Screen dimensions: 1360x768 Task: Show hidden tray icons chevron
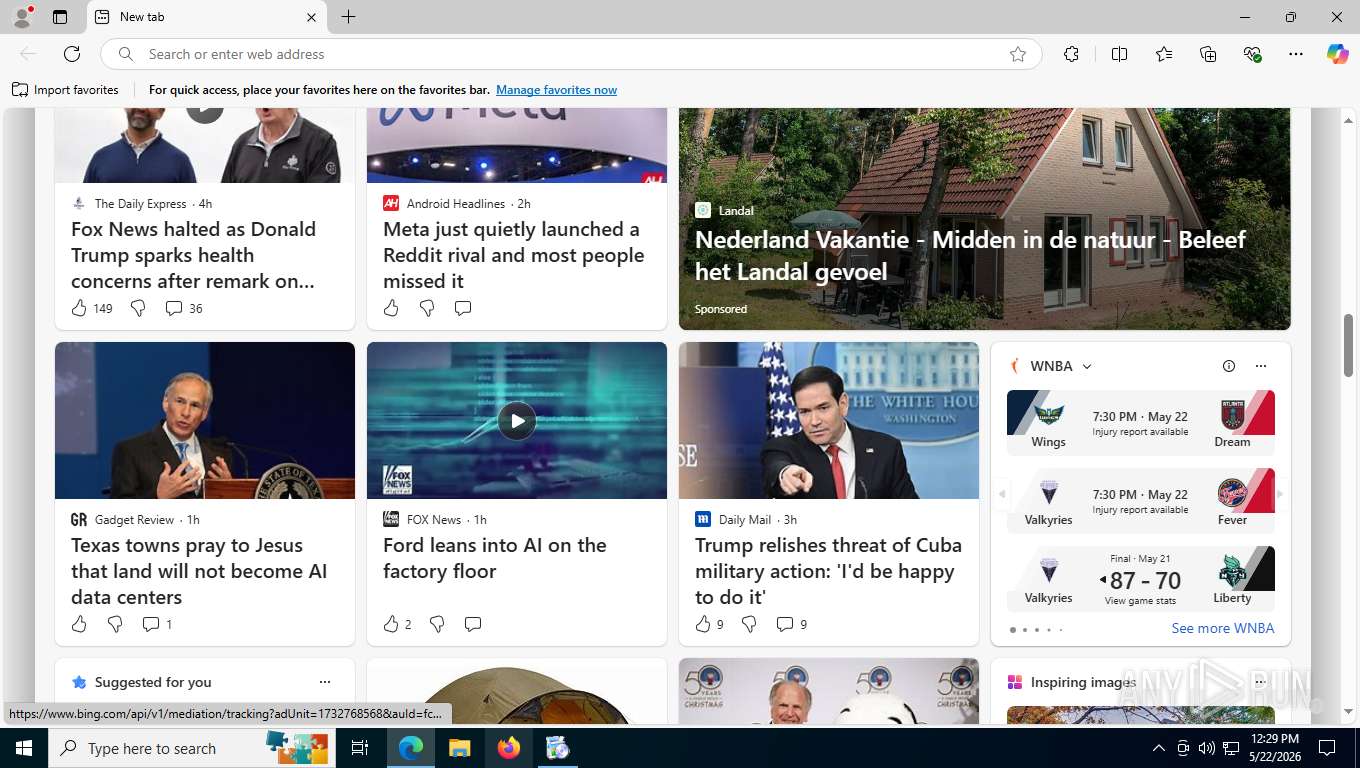pyautogui.click(x=1159, y=748)
